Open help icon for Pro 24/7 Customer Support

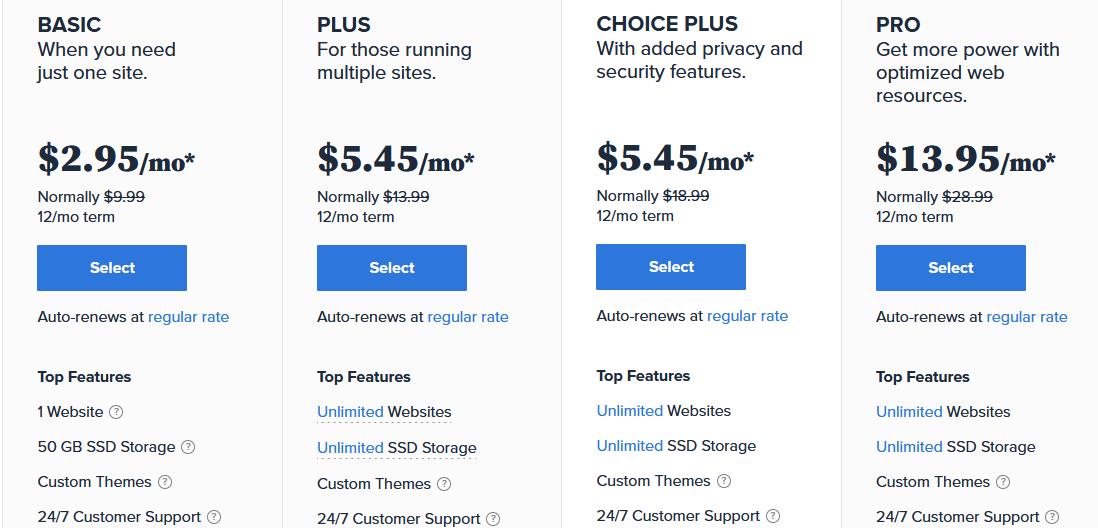1052,517
